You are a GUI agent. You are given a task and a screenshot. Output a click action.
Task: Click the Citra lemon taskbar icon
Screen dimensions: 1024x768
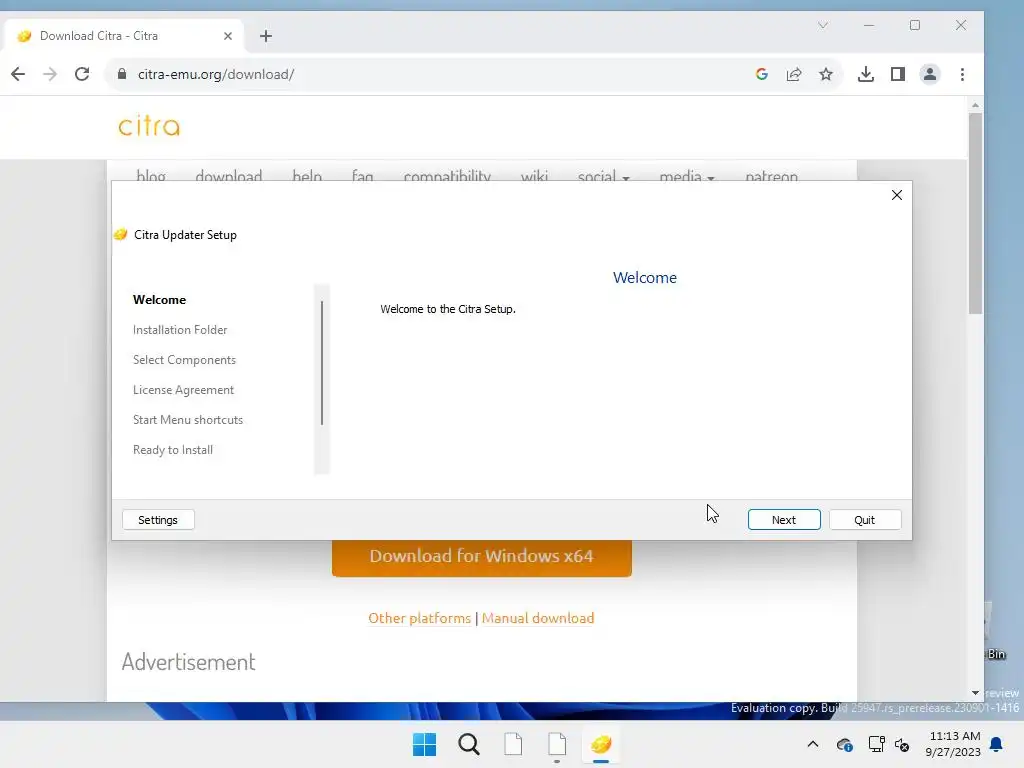(601, 744)
